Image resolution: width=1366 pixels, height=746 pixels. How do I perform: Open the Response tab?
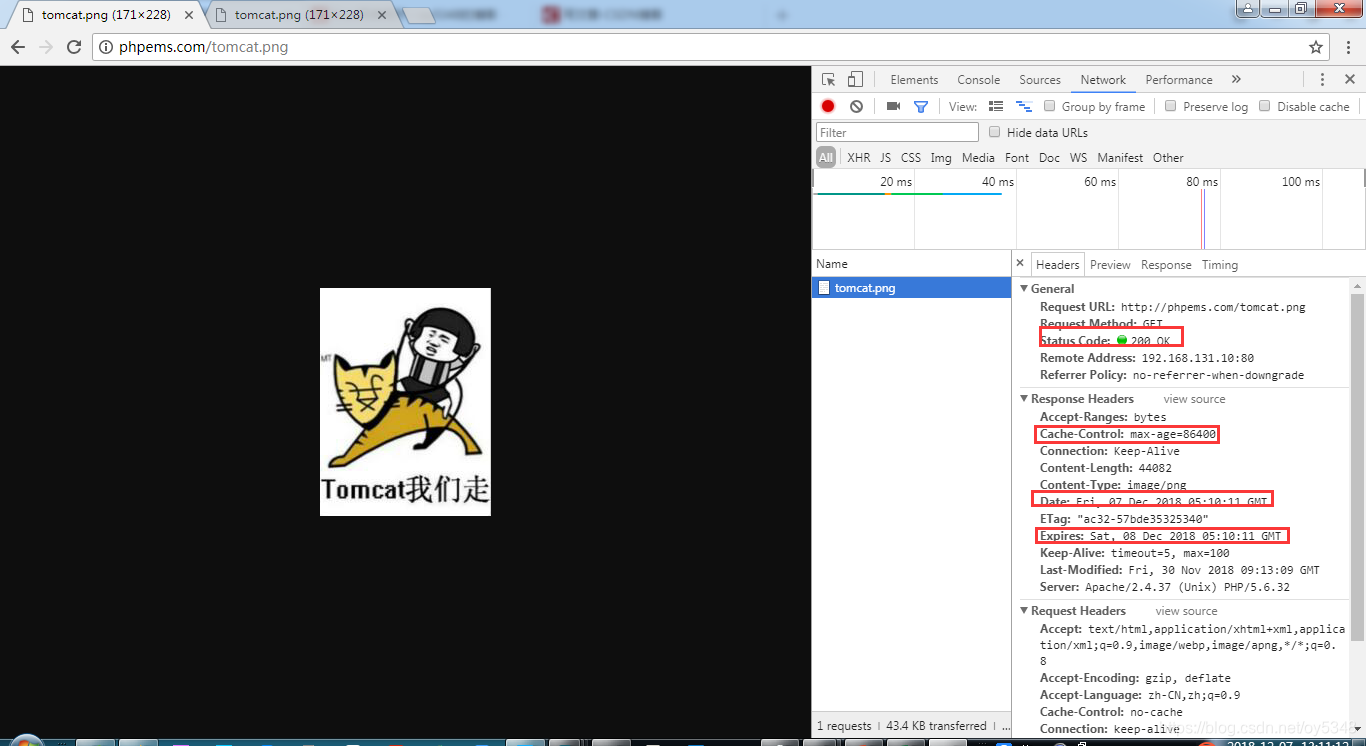pyautogui.click(x=1166, y=265)
